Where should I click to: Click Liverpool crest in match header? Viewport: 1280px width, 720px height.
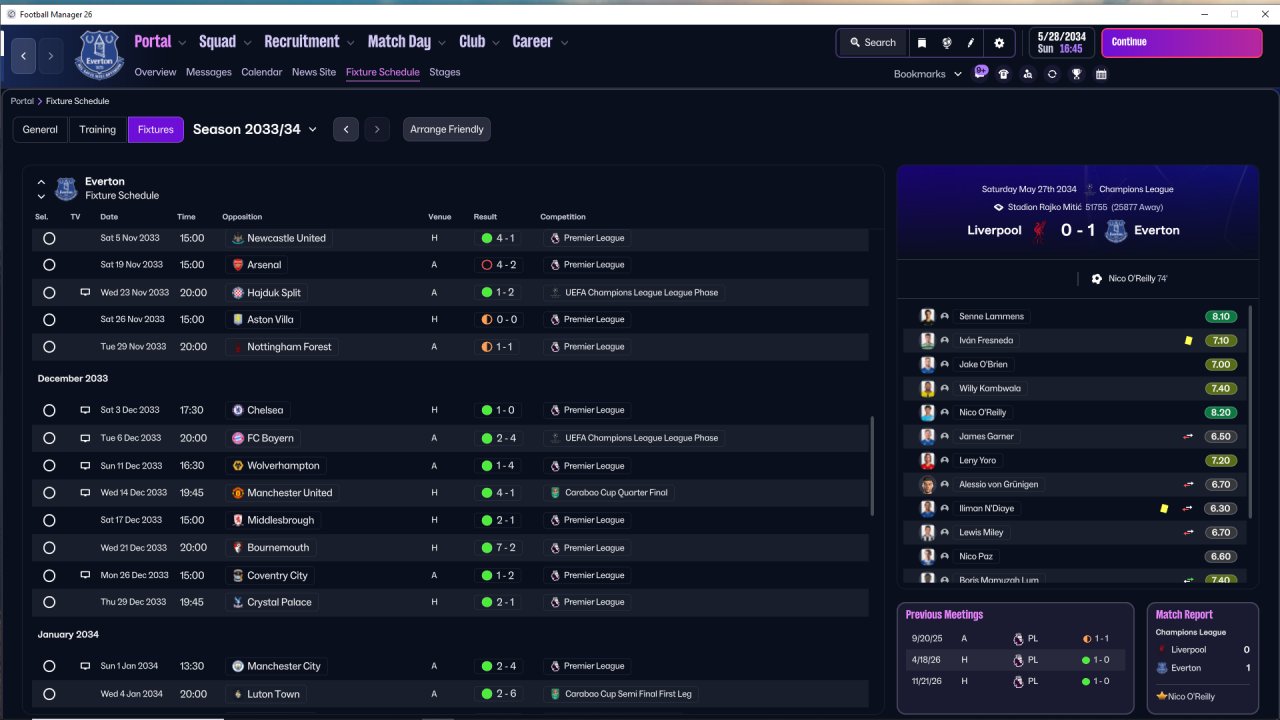click(x=1041, y=231)
